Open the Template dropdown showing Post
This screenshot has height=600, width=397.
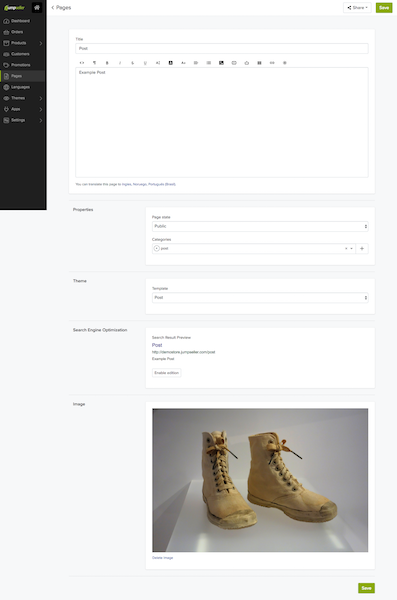(260, 297)
